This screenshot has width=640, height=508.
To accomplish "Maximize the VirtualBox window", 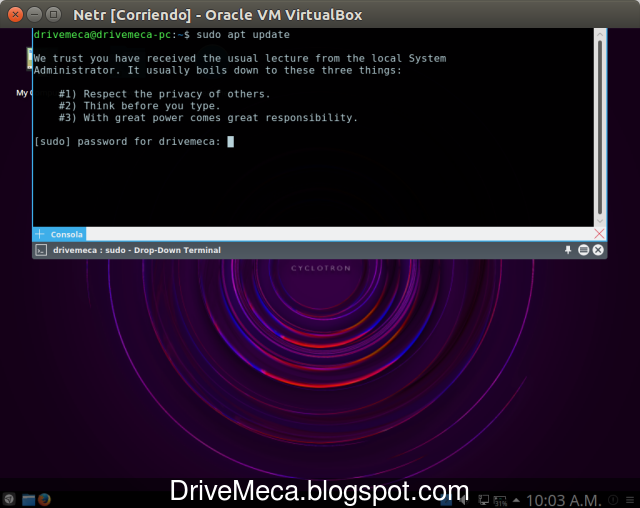I will [x=53, y=15].
